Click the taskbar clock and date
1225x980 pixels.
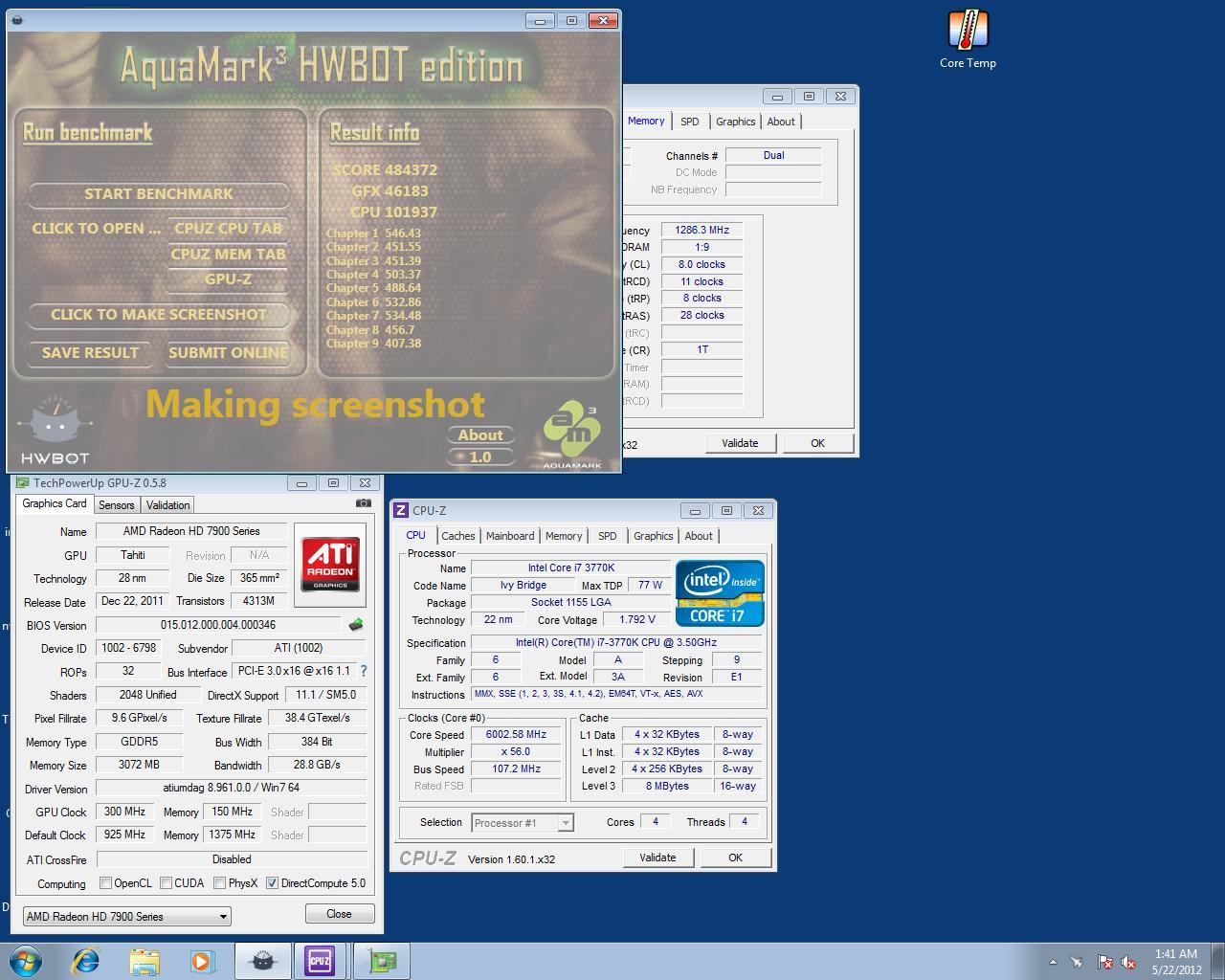[x=1176, y=962]
